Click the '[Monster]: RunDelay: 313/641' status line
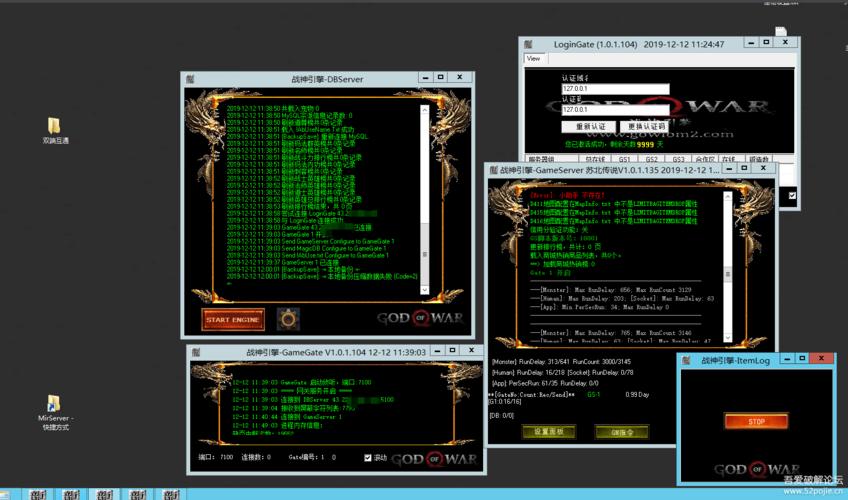This screenshot has width=848, height=500. point(561,362)
